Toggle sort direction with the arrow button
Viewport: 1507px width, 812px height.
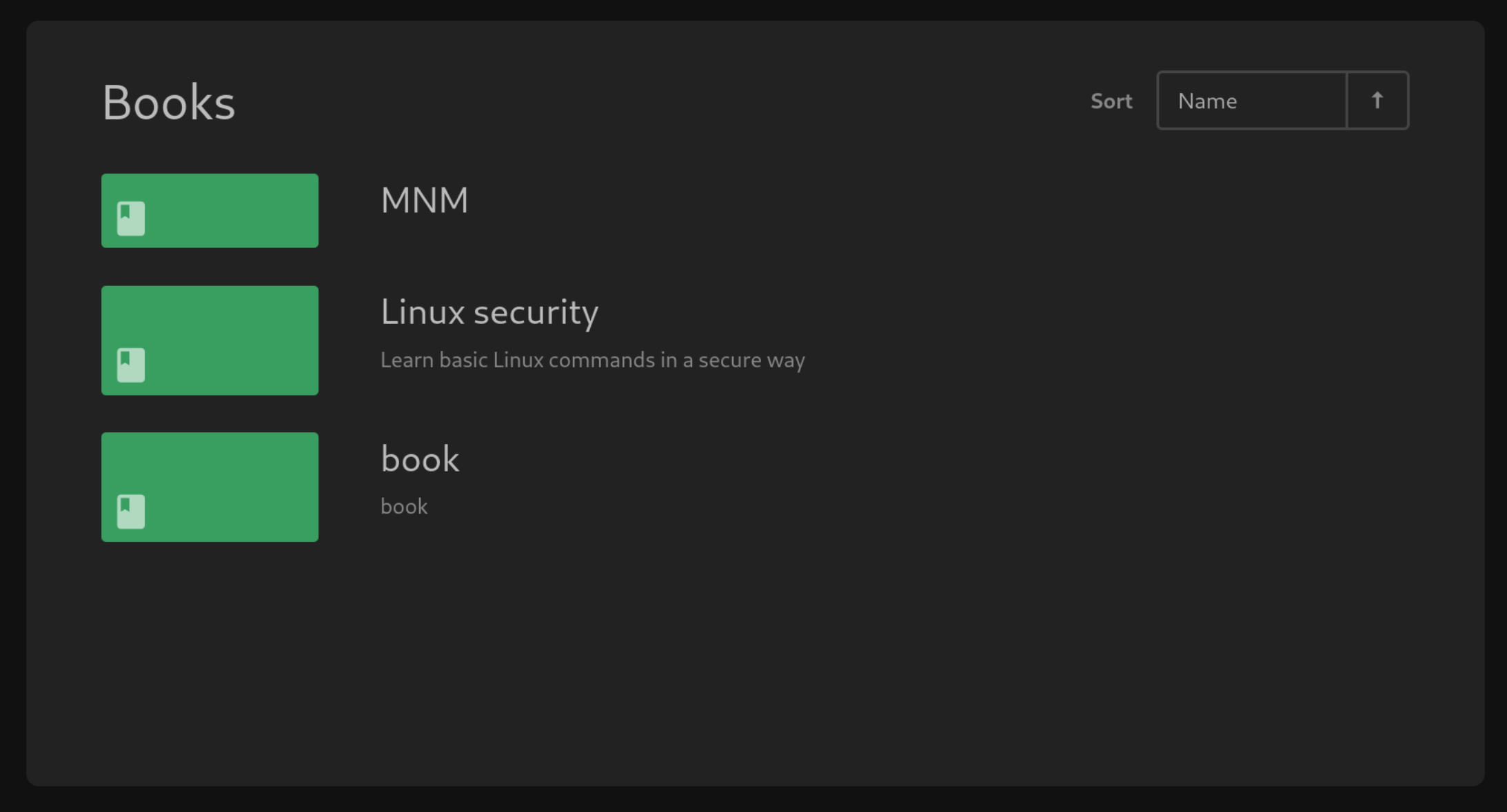tap(1377, 101)
